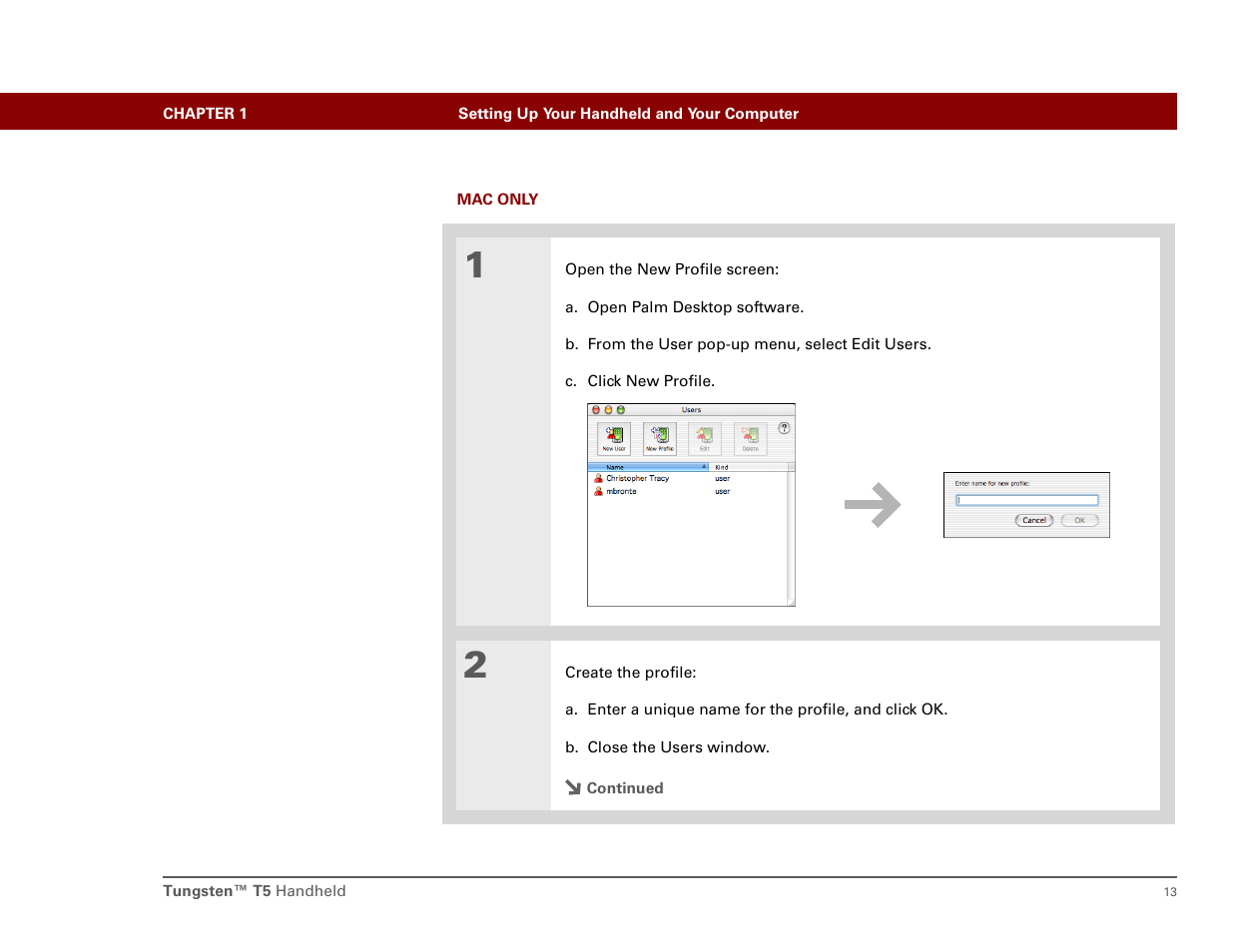Image resolution: width=1233 pixels, height=952 pixels.
Task: Sort the list by Name column header
Action: 648,467
